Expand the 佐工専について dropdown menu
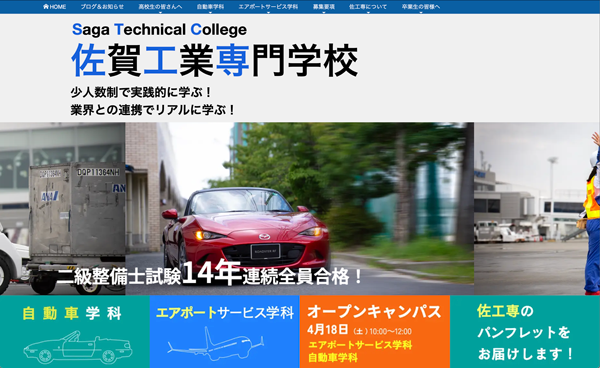 coord(368,7)
